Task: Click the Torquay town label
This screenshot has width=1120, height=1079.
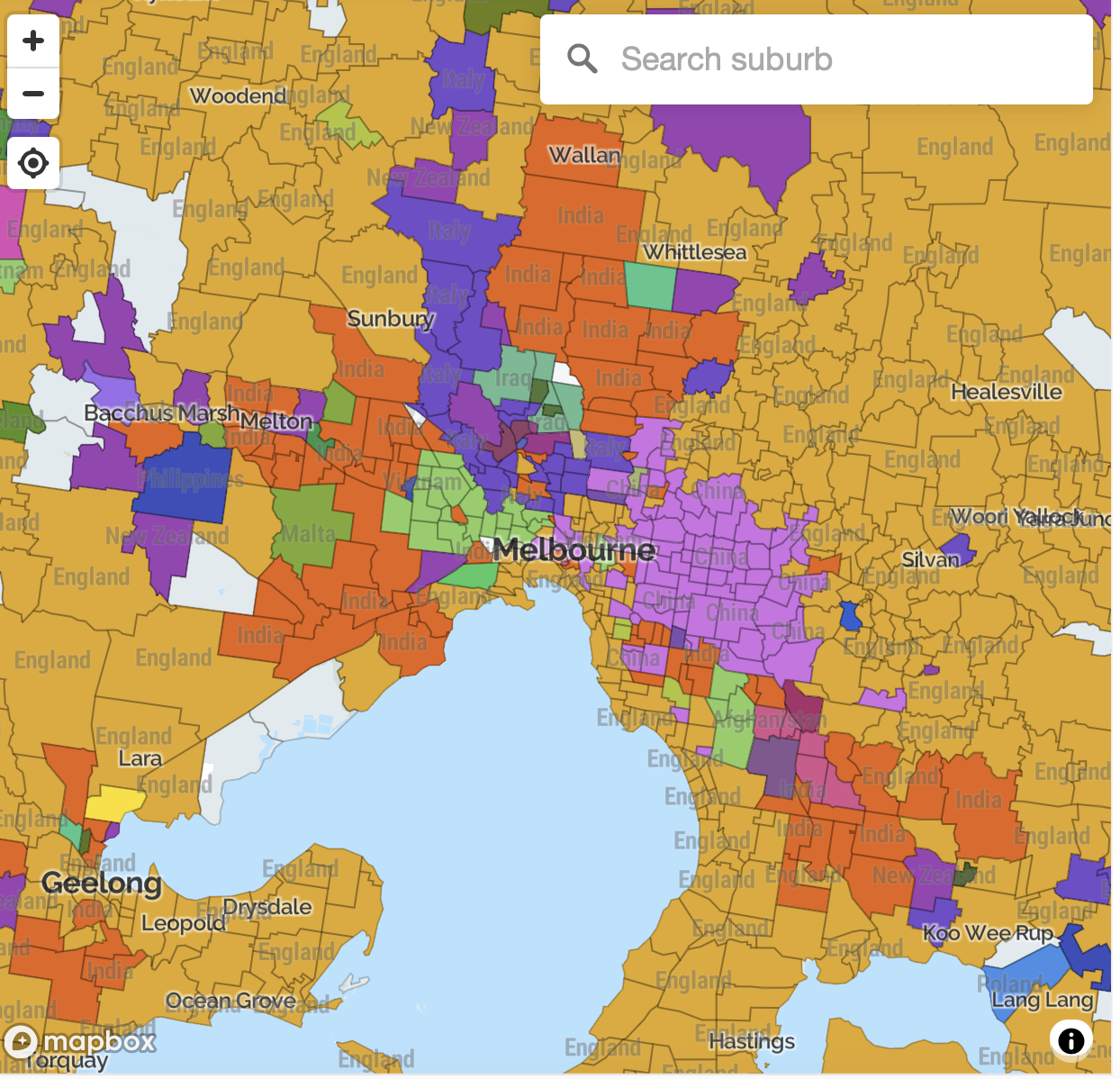Action: point(66,1060)
